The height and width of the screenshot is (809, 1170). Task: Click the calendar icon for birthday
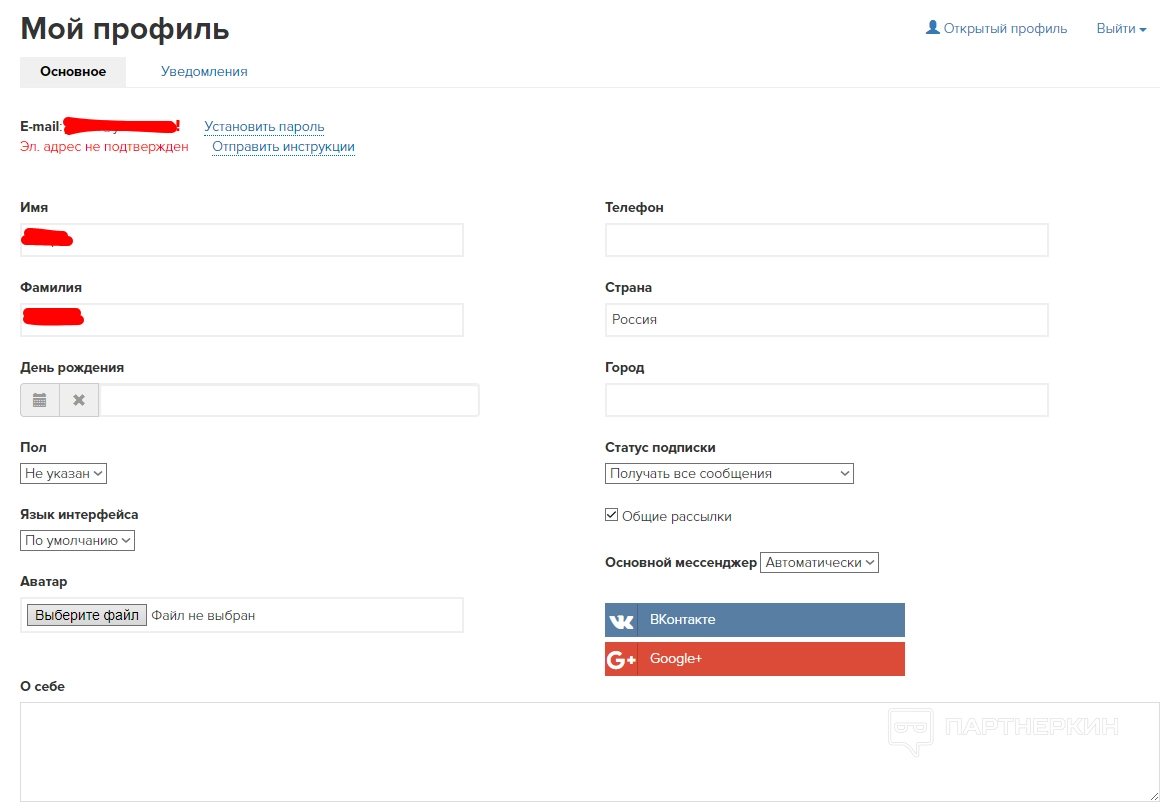point(40,400)
